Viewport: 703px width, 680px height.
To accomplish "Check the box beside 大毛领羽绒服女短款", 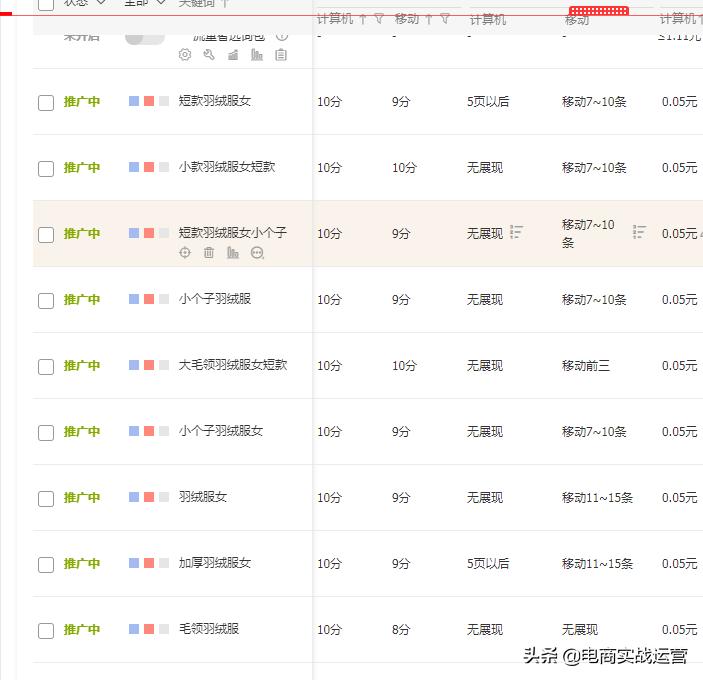I will [x=46, y=367].
